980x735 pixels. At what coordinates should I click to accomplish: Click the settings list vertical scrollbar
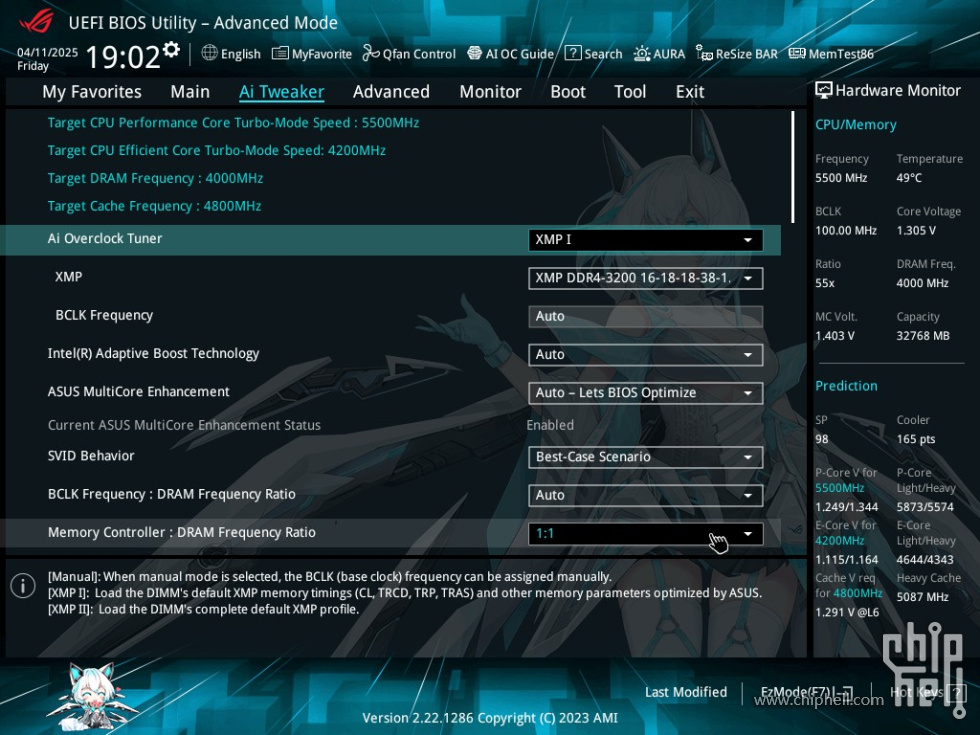coord(792,167)
